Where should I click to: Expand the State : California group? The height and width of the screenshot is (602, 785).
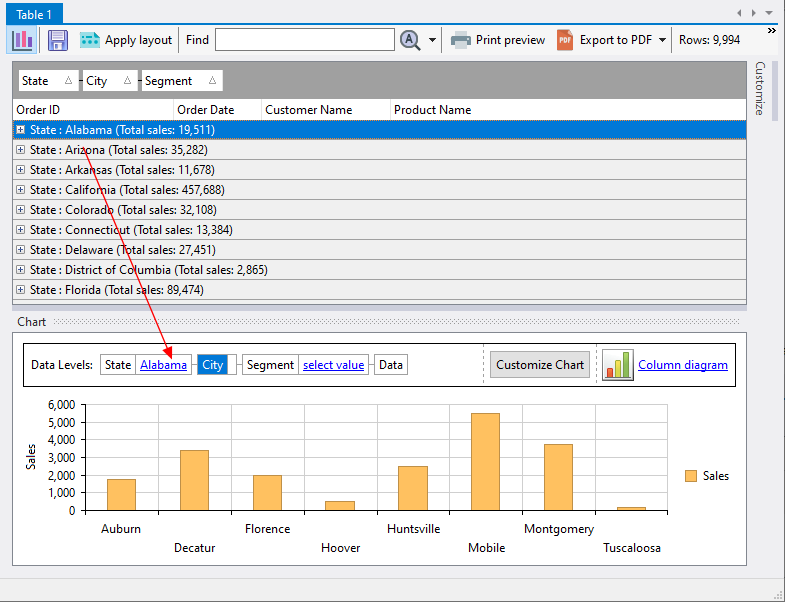(x=21, y=190)
